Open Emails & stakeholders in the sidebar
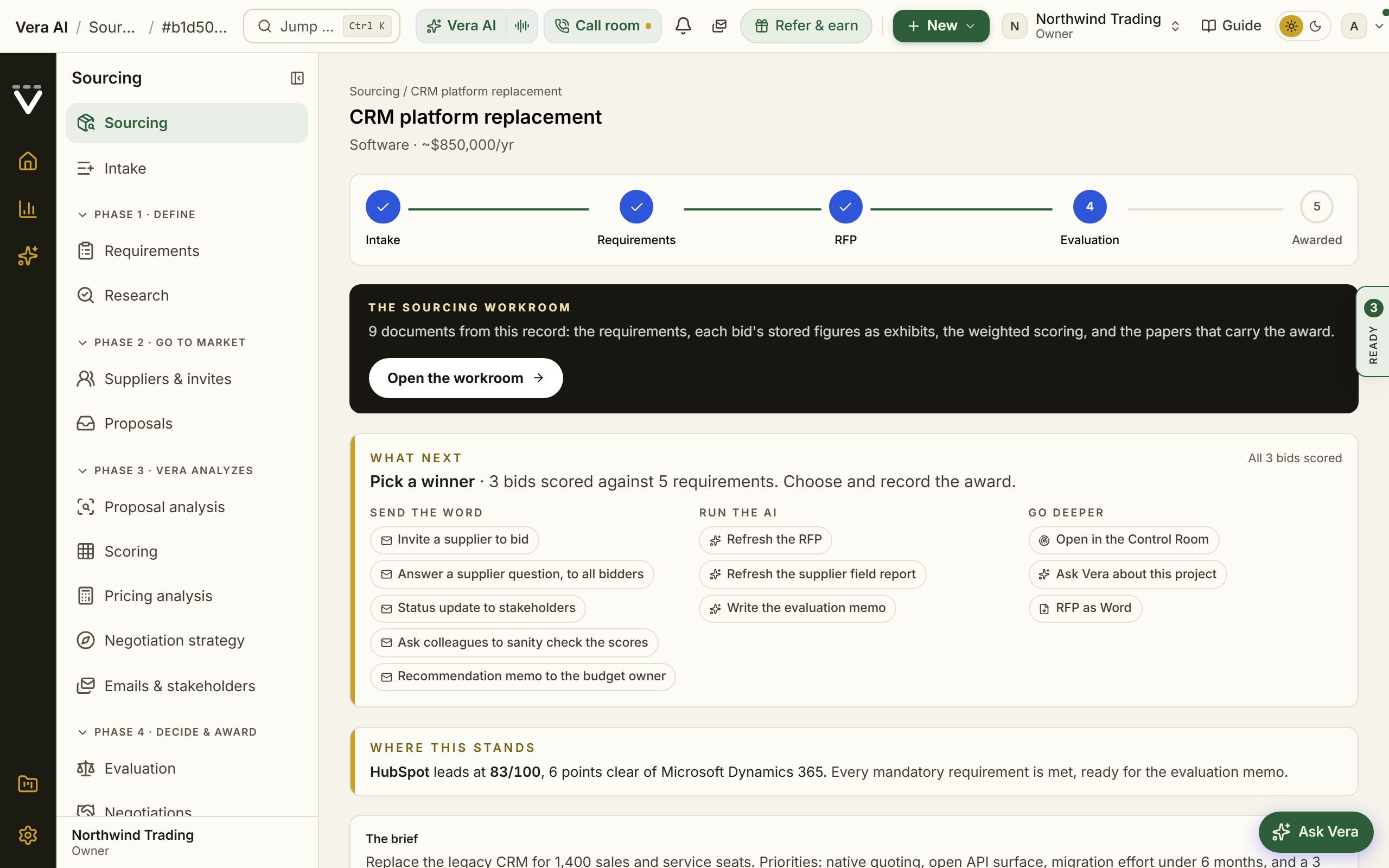 tap(187, 686)
